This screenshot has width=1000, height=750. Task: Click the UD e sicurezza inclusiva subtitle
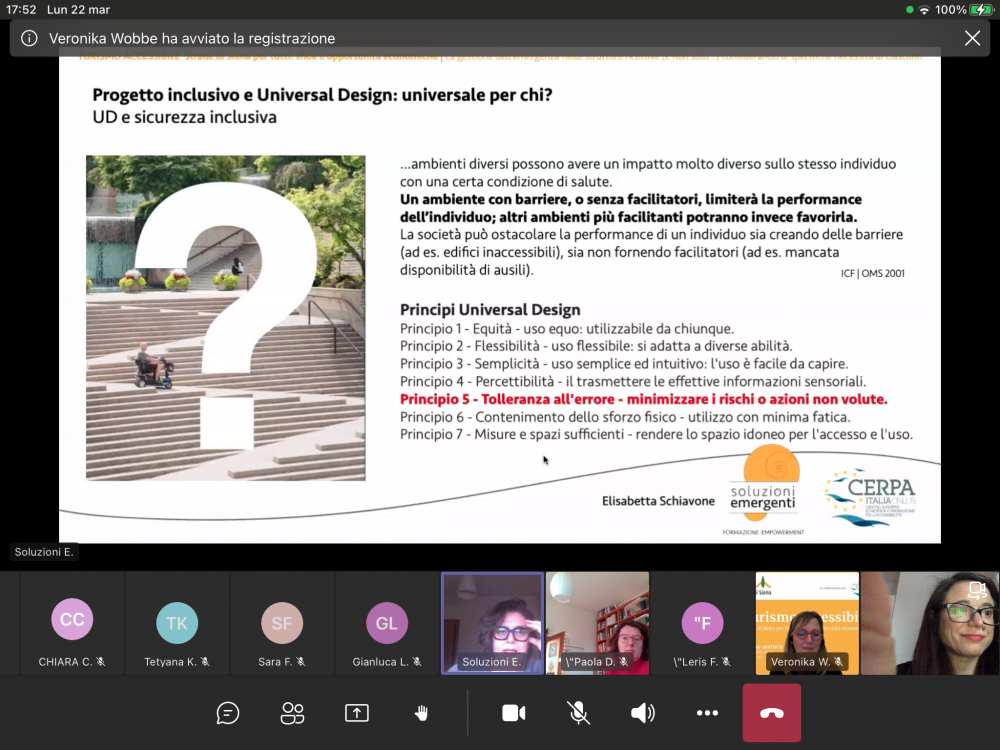tap(184, 117)
